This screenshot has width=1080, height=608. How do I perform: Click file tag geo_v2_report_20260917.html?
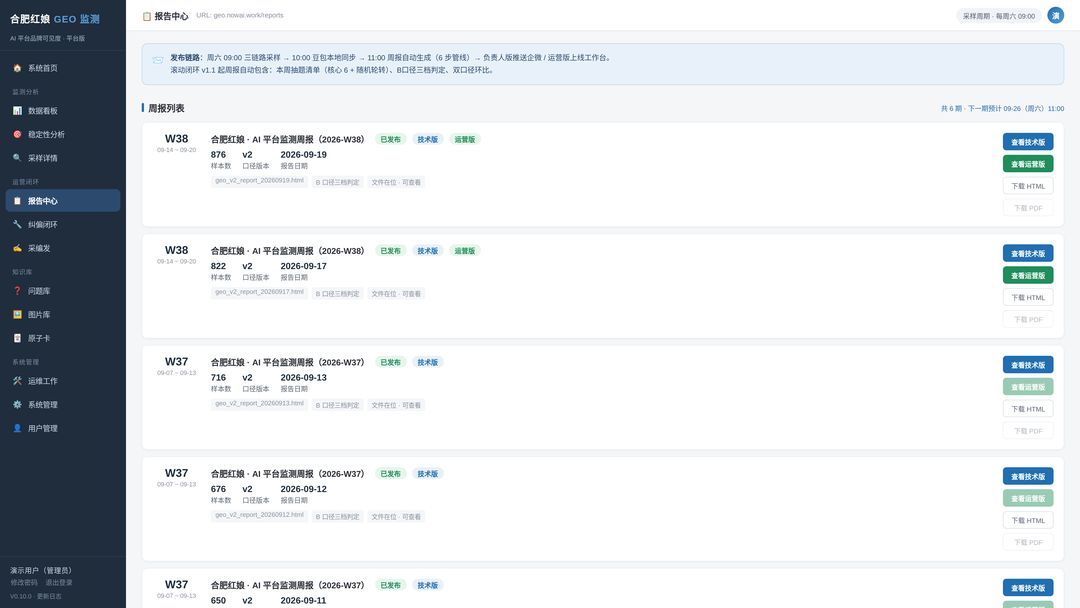(x=259, y=293)
